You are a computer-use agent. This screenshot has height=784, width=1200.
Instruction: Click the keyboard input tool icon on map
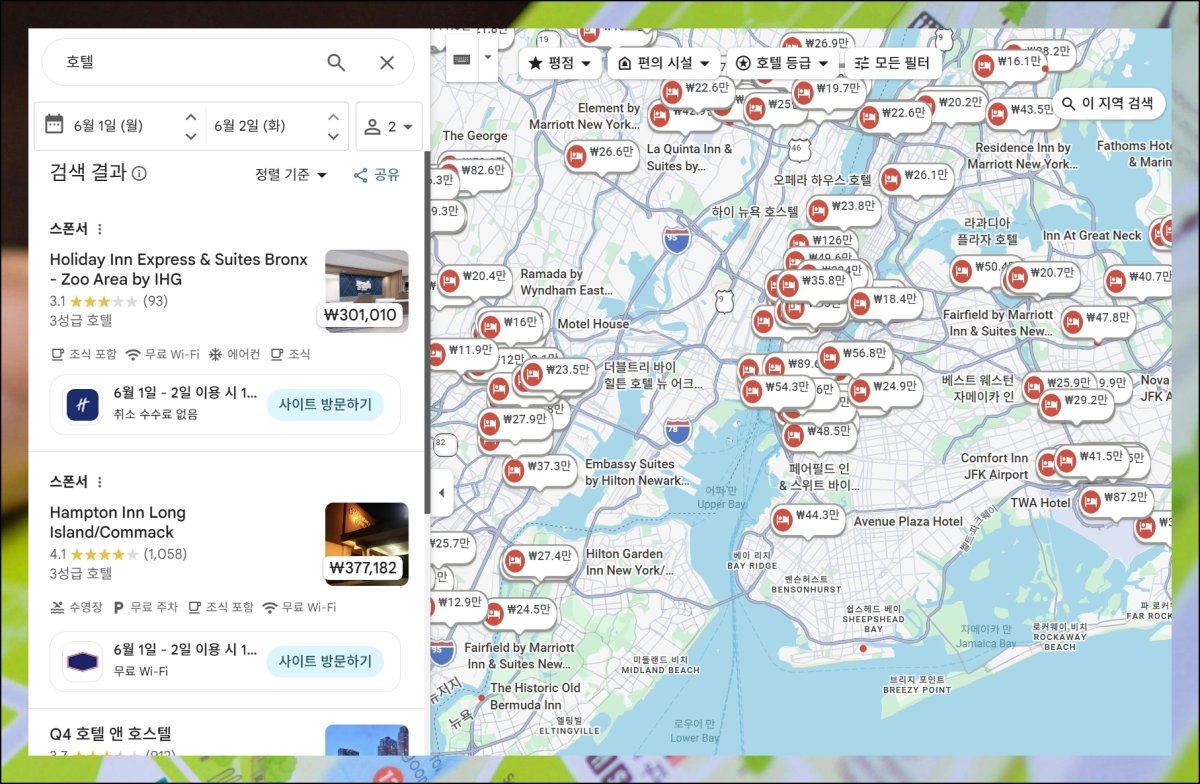pyautogui.click(x=462, y=59)
